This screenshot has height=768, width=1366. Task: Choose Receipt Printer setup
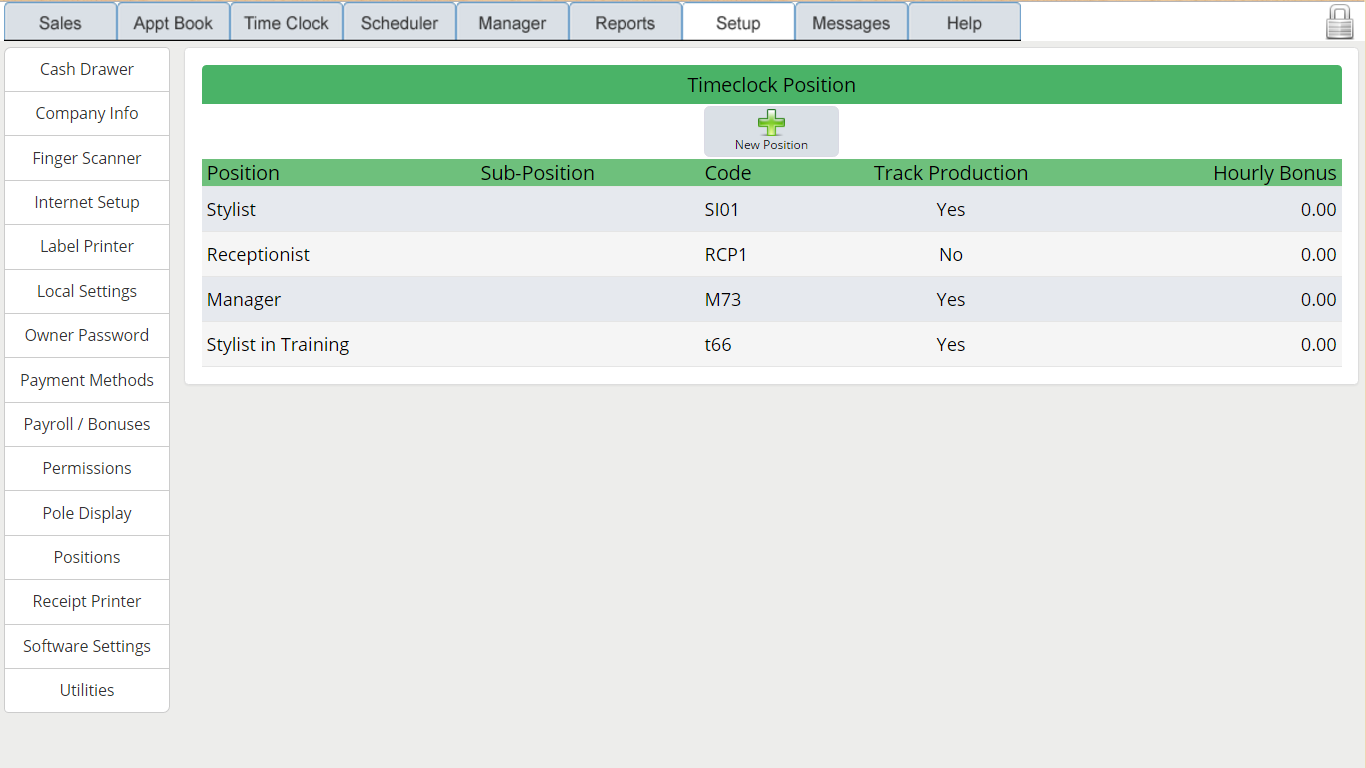pos(87,601)
